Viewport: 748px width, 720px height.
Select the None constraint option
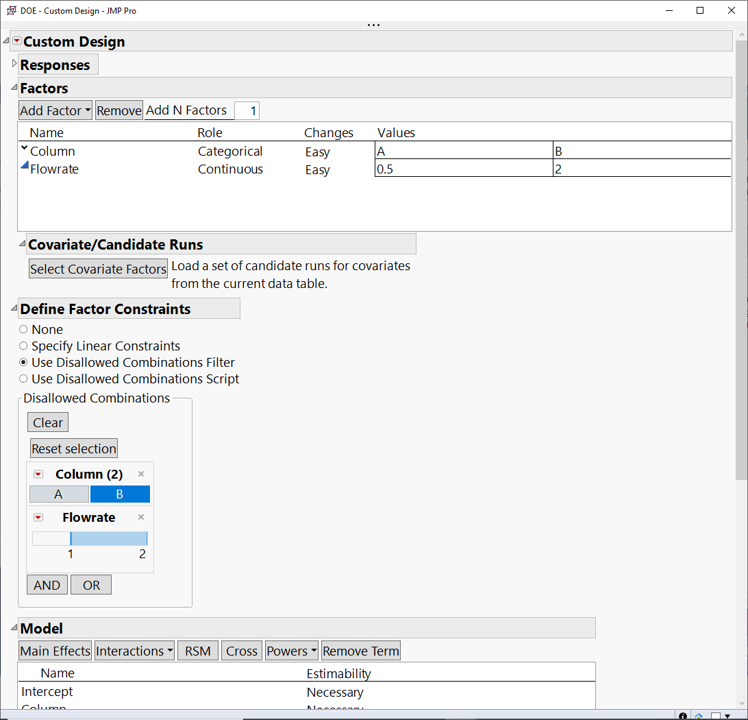(23, 329)
